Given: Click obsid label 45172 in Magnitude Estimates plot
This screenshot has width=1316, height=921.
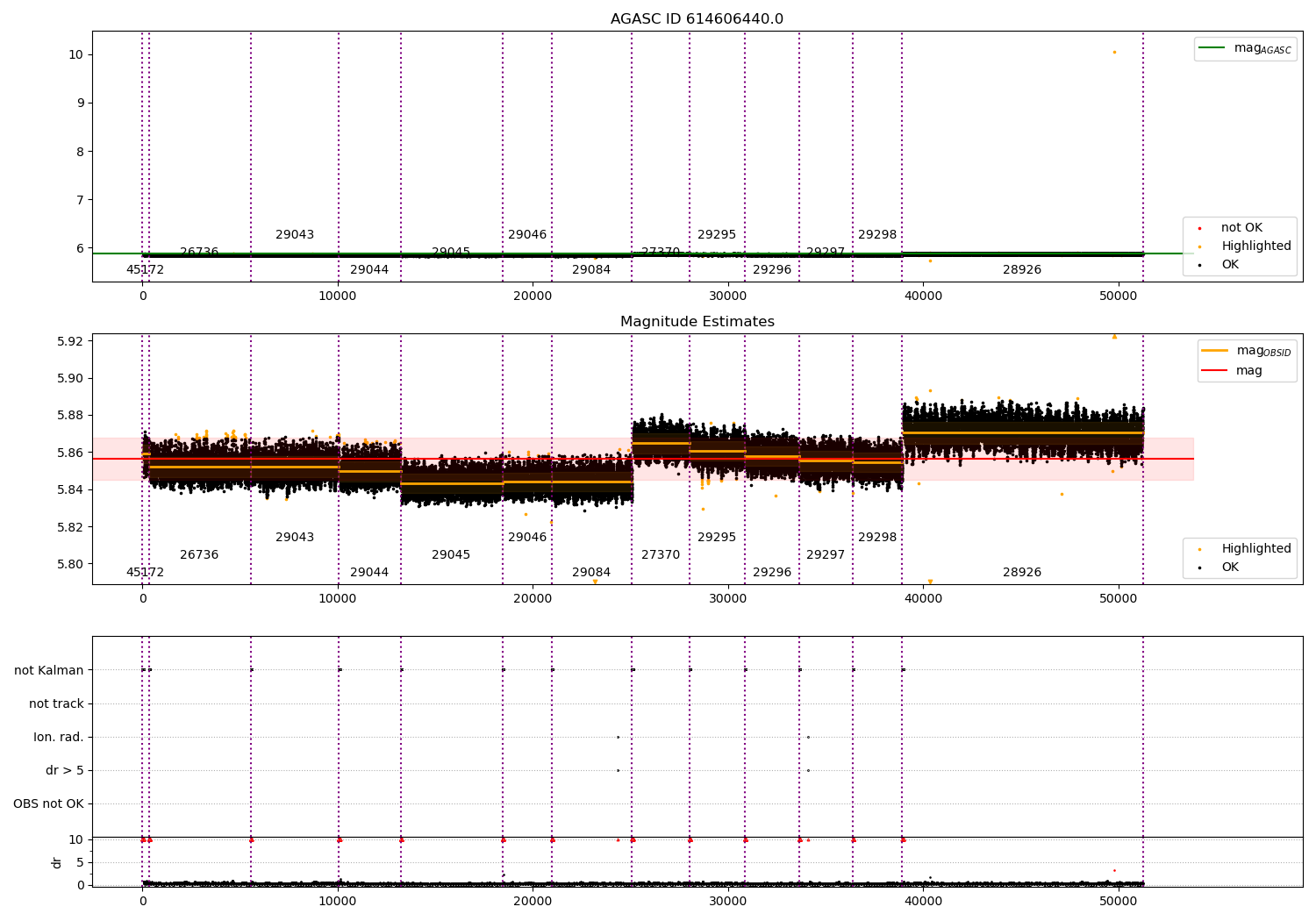Looking at the screenshot, I should click(x=145, y=573).
